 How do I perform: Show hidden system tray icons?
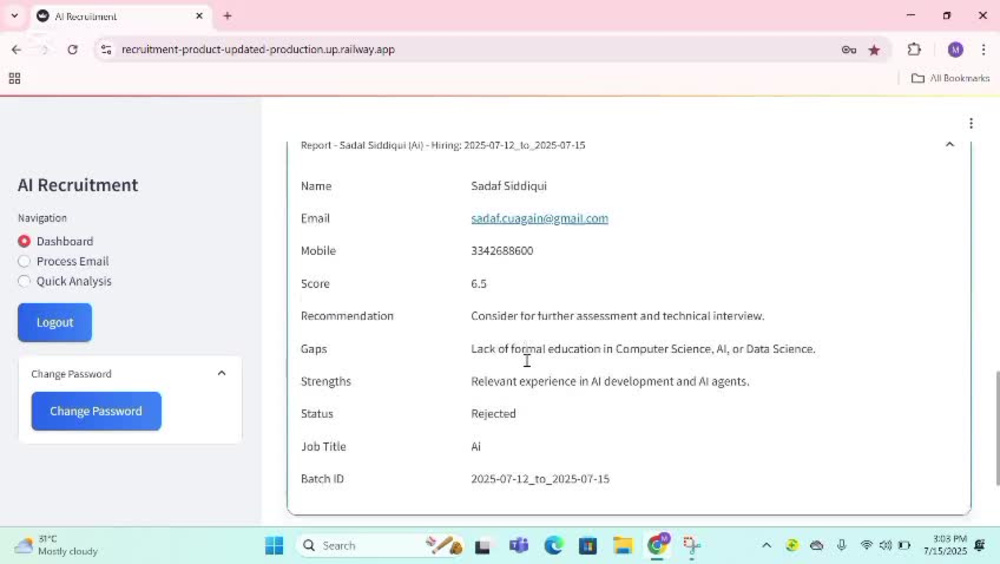tap(767, 545)
